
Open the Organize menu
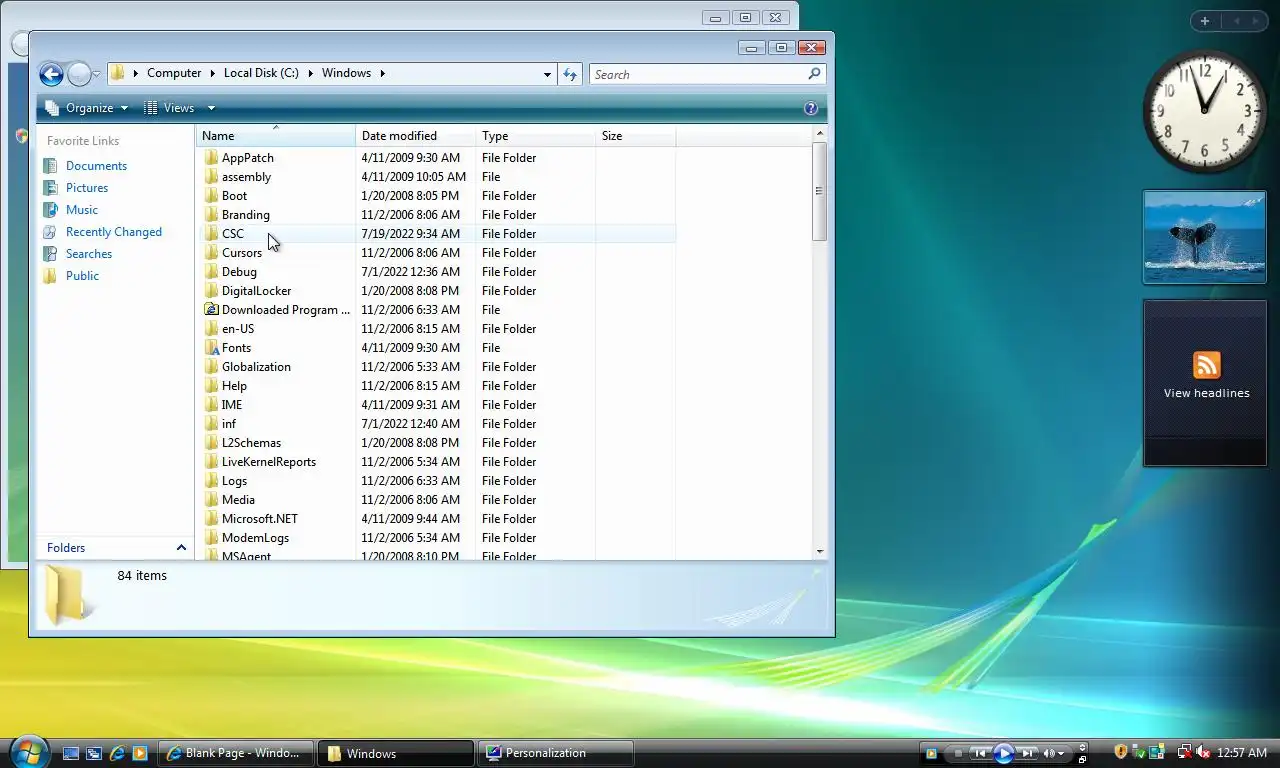(87, 108)
